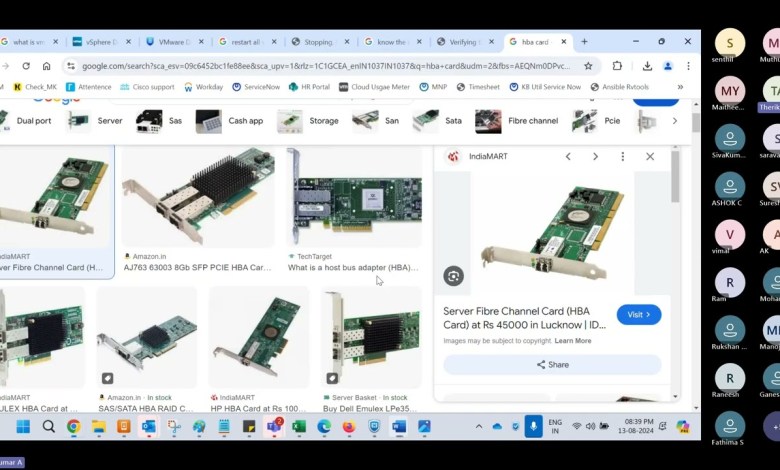The image size is (780, 470).
Task: Click the Share button in preview panel
Action: coord(552,365)
